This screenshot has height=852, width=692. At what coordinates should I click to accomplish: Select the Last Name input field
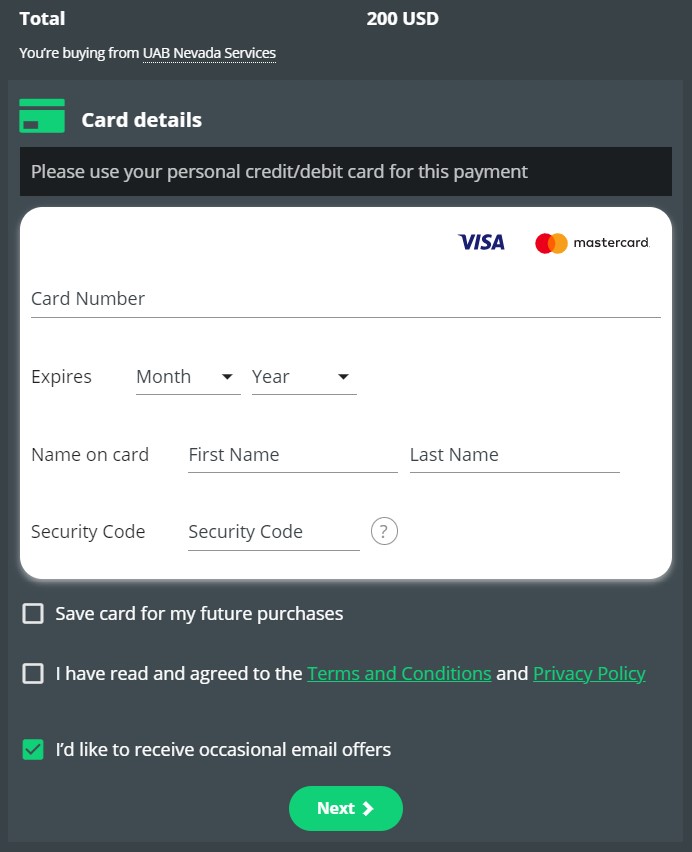pos(514,455)
